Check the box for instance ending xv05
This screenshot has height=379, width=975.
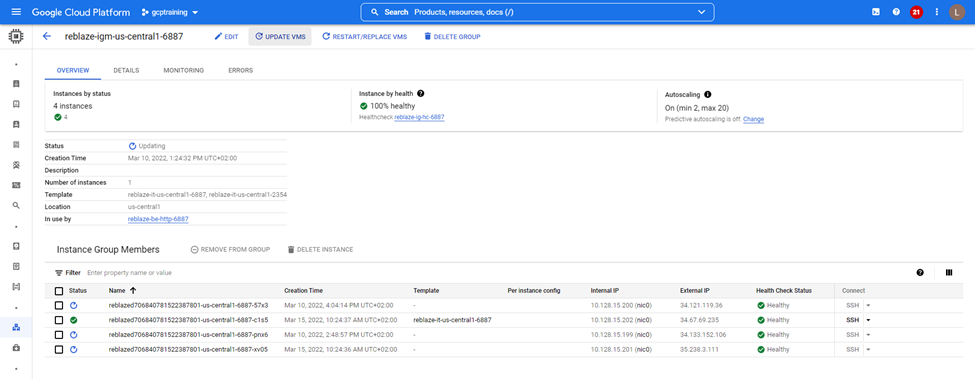click(x=59, y=350)
